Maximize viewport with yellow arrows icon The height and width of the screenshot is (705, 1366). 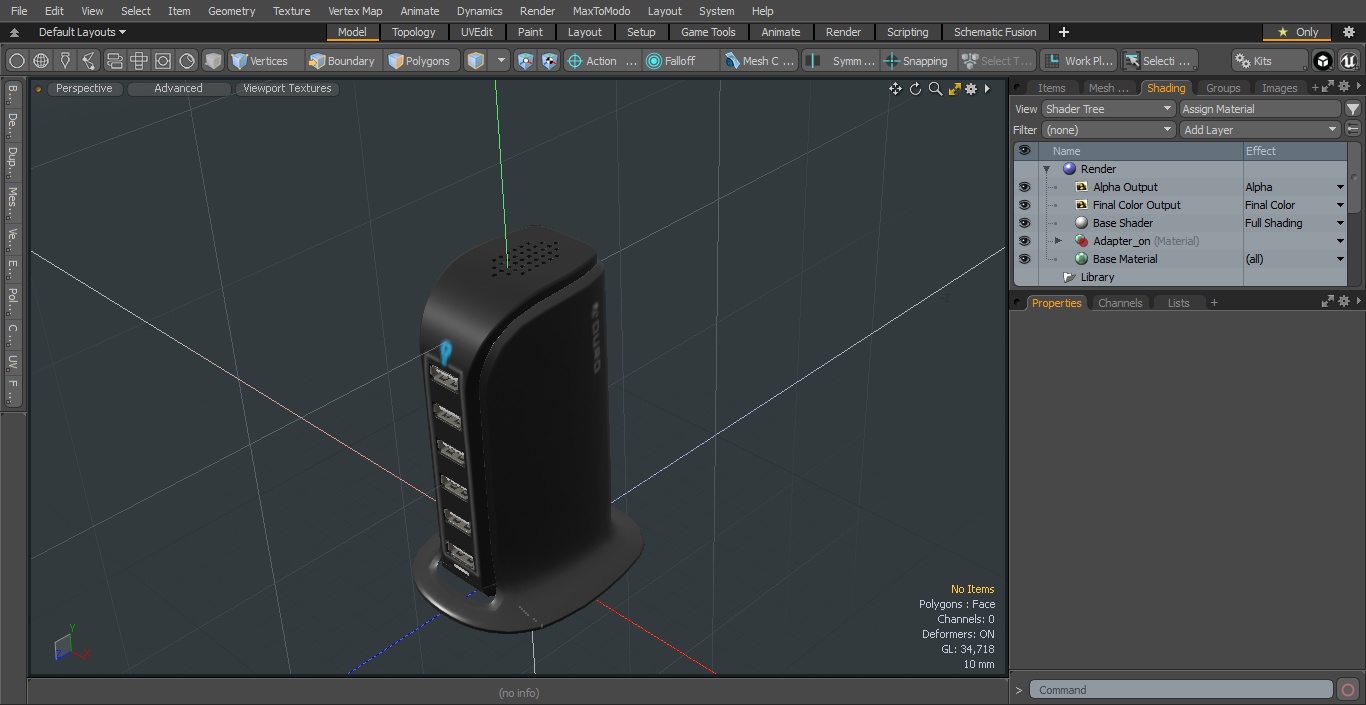[x=954, y=89]
